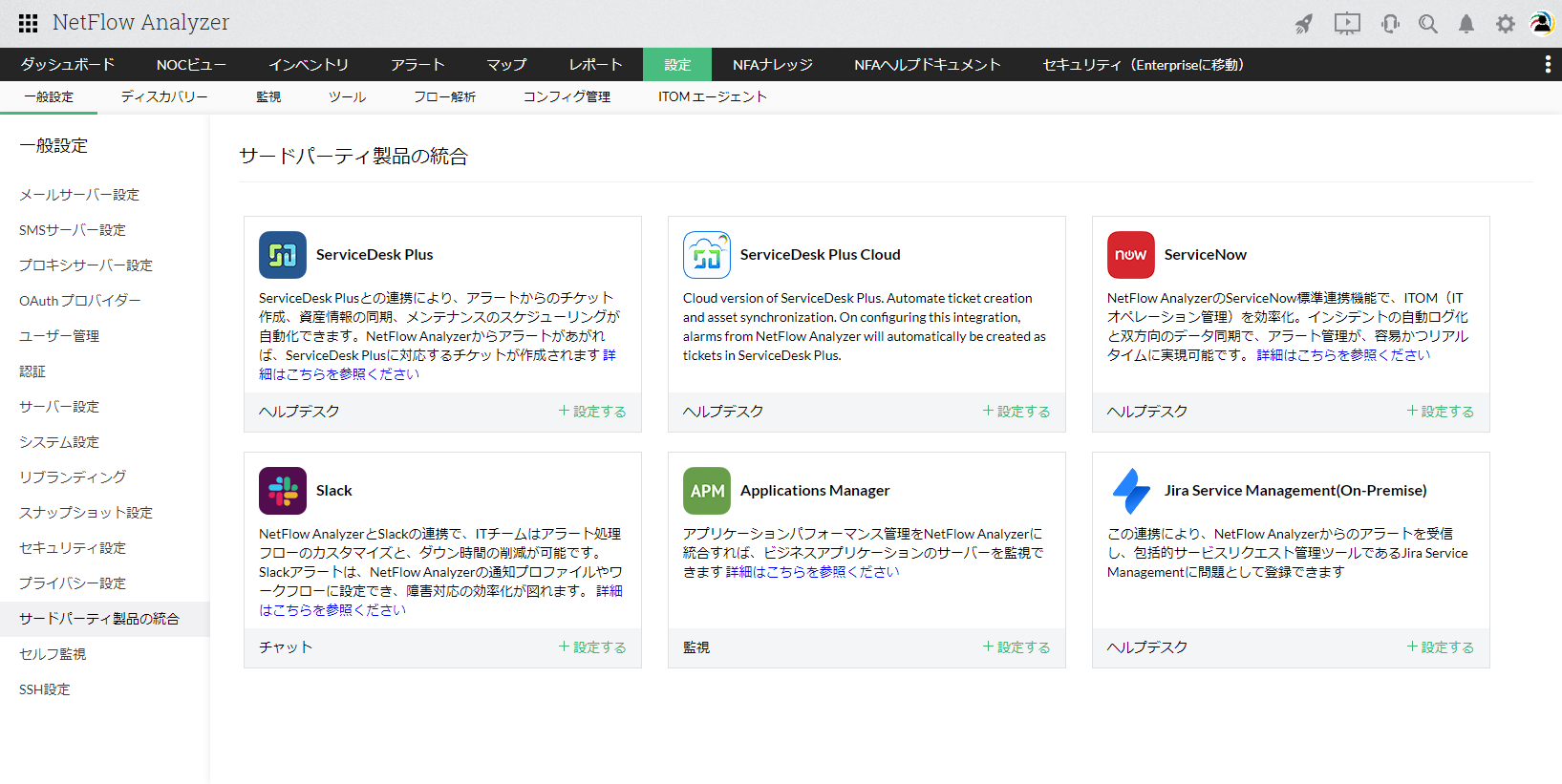Open the app launcher grid icon
The height and width of the screenshot is (784, 1562).
tap(29, 23)
